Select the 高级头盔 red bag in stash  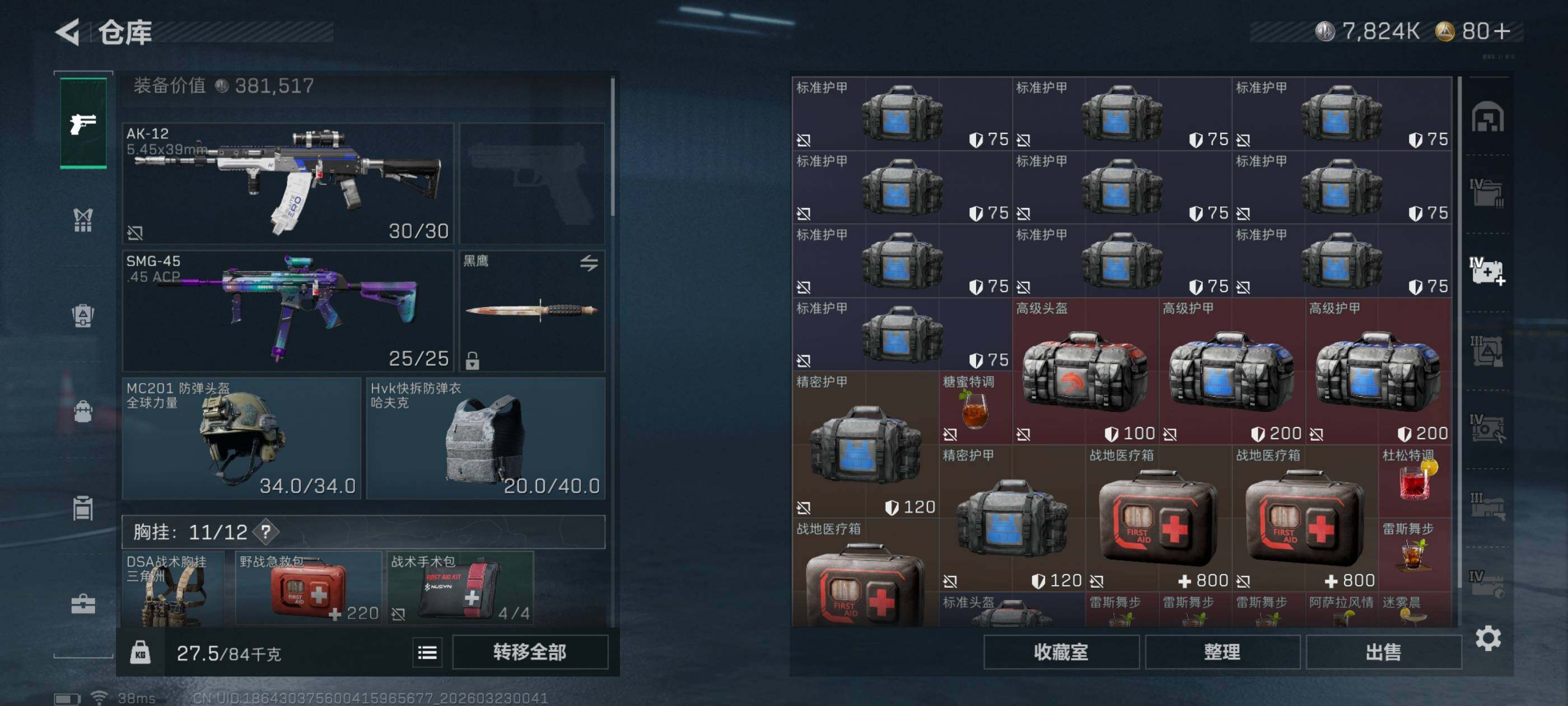[x=1085, y=371]
